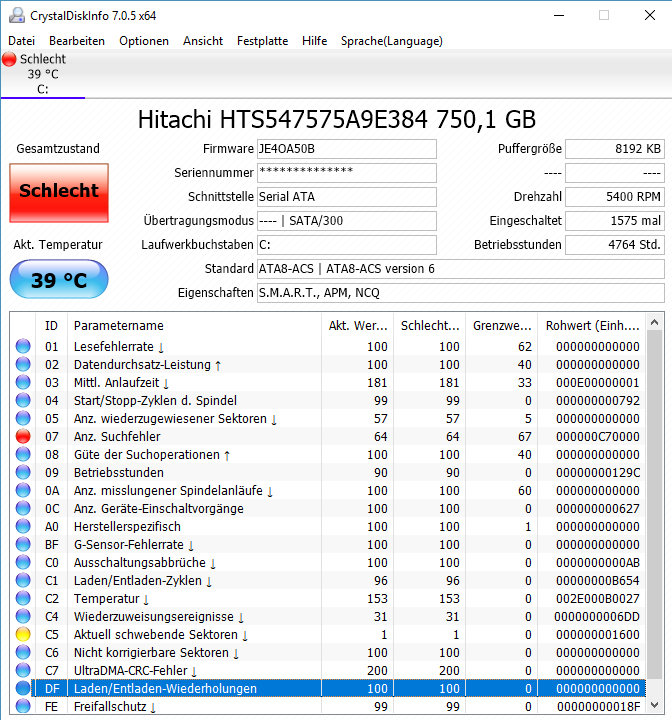The image size is (672, 720).
Task: Click raw value 002E000B0027 of Temperatur
Action: pyautogui.click(x=598, y=599)
